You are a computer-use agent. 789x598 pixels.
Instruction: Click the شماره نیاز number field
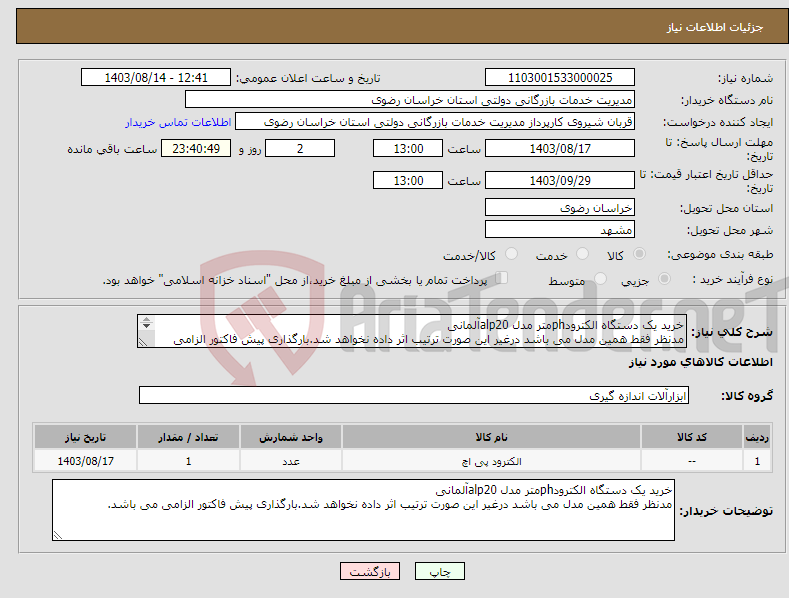point(560,78)
